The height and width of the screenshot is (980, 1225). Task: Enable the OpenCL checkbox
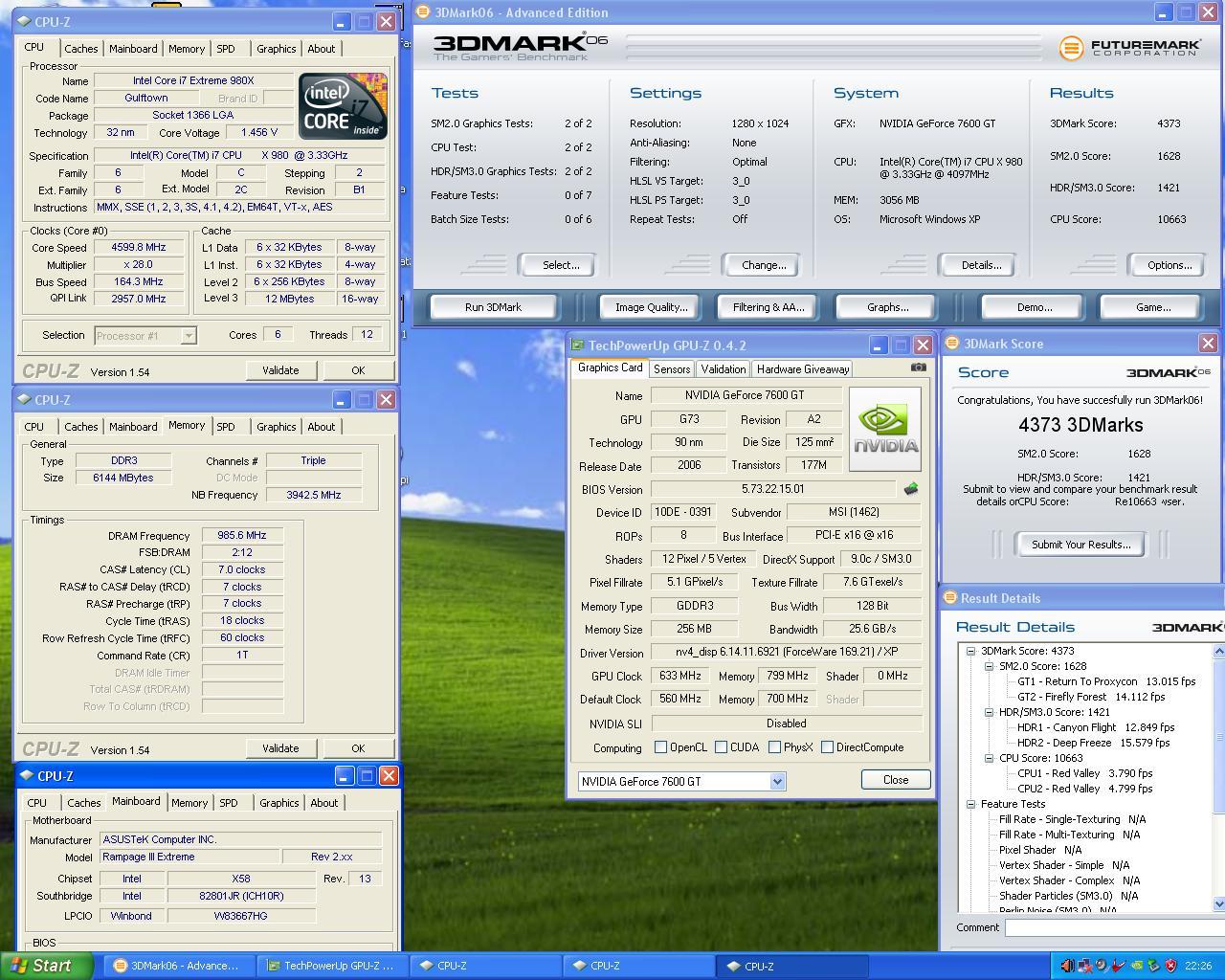click(660, 747)
